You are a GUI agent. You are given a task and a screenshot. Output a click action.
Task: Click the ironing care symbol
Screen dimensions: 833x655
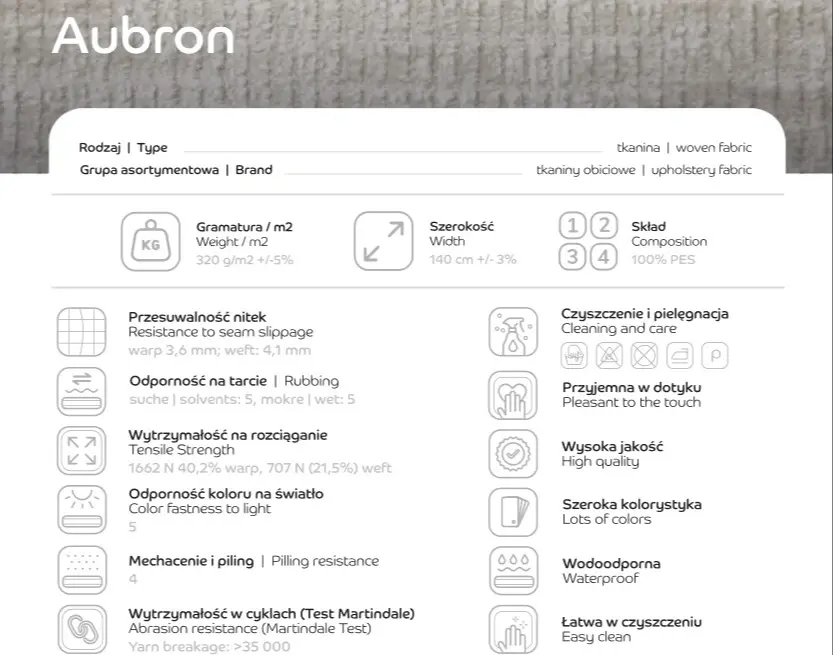679,355
